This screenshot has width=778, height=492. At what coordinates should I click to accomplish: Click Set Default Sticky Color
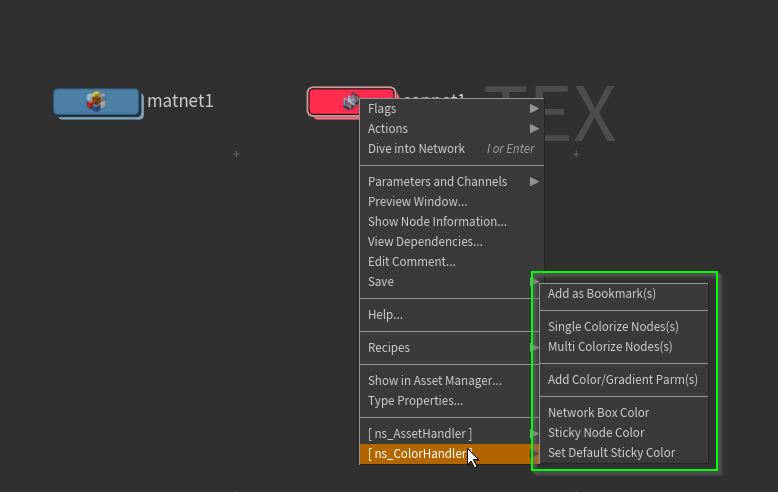click(x=611, y=453)
